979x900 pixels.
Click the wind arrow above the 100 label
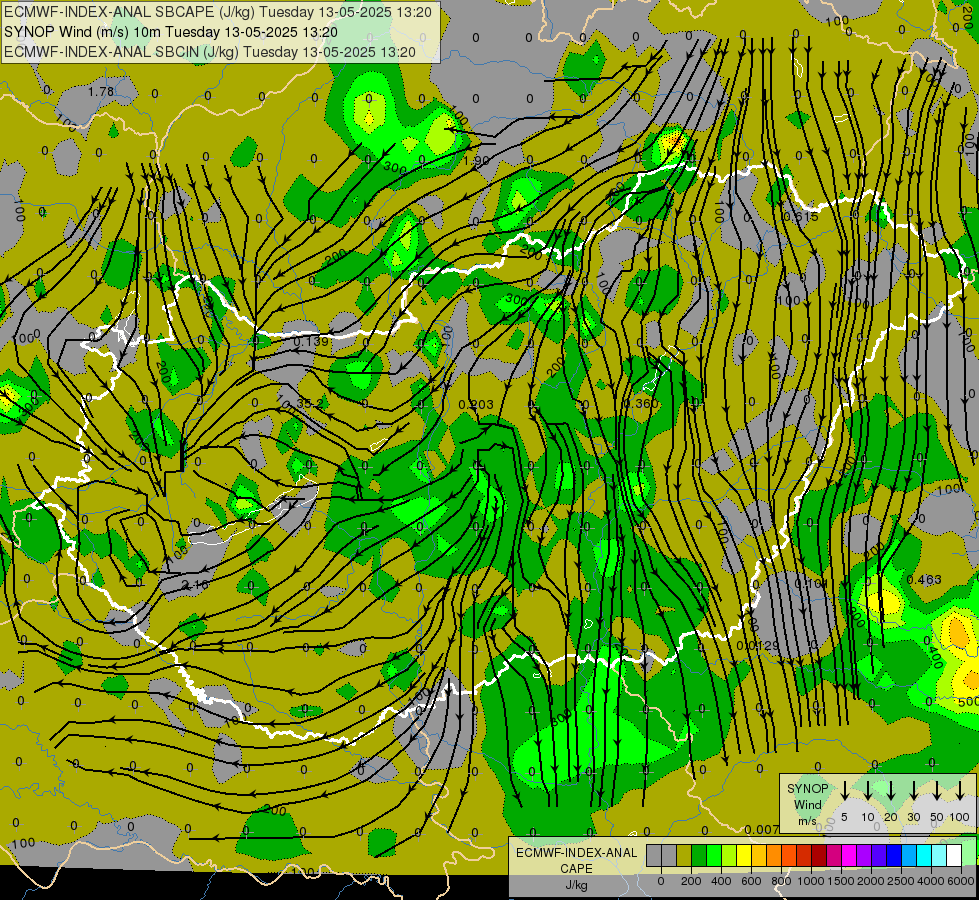click(x=960, y=790)
